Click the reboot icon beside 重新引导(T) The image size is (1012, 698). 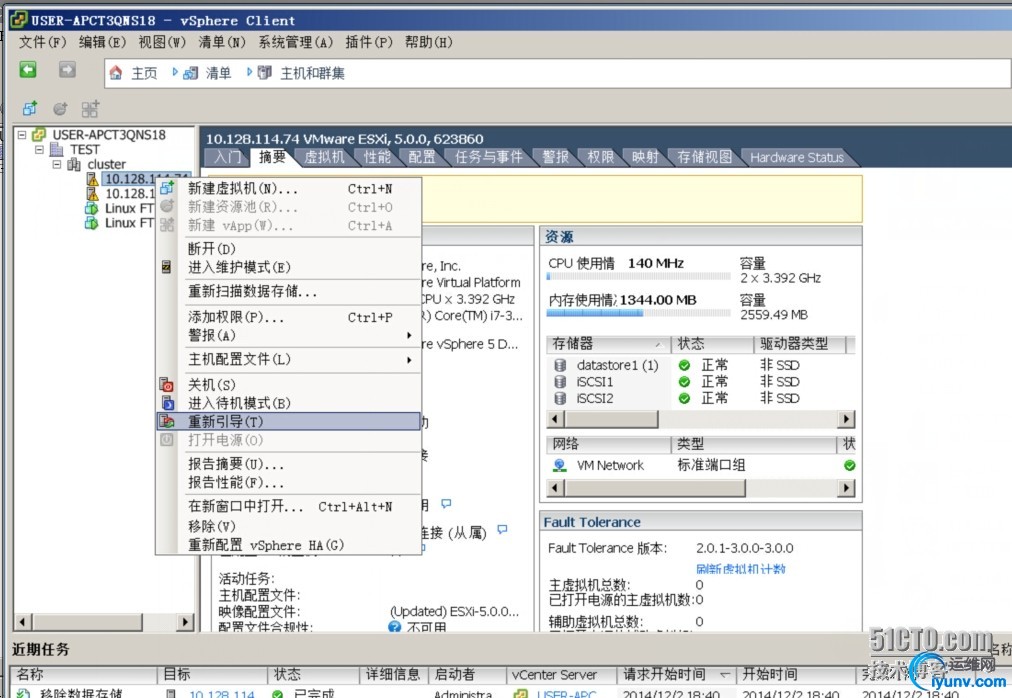pyautogui.click(x=167, y=422)
